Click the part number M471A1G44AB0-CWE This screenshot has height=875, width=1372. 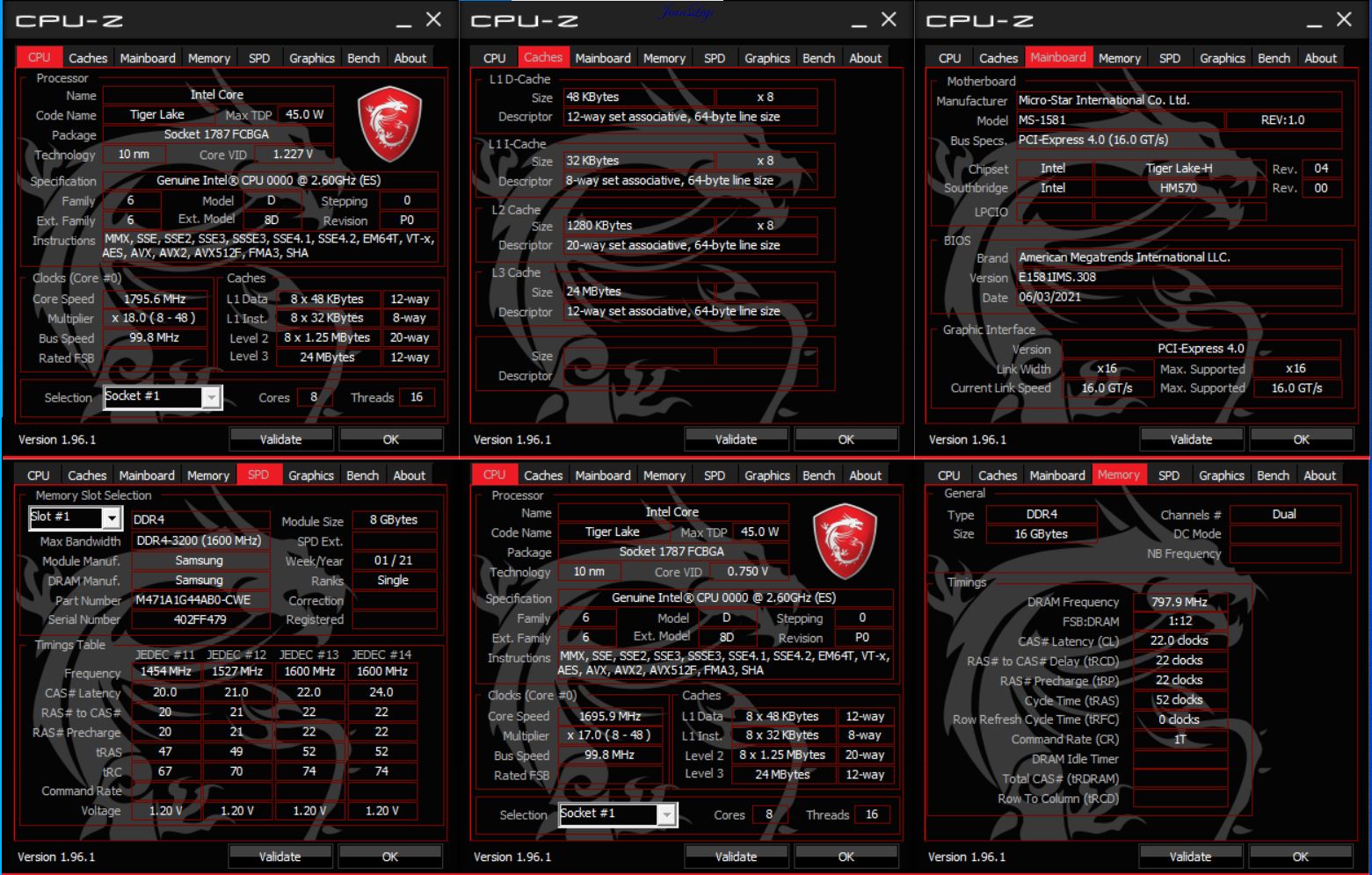click(x=200, y=600)
